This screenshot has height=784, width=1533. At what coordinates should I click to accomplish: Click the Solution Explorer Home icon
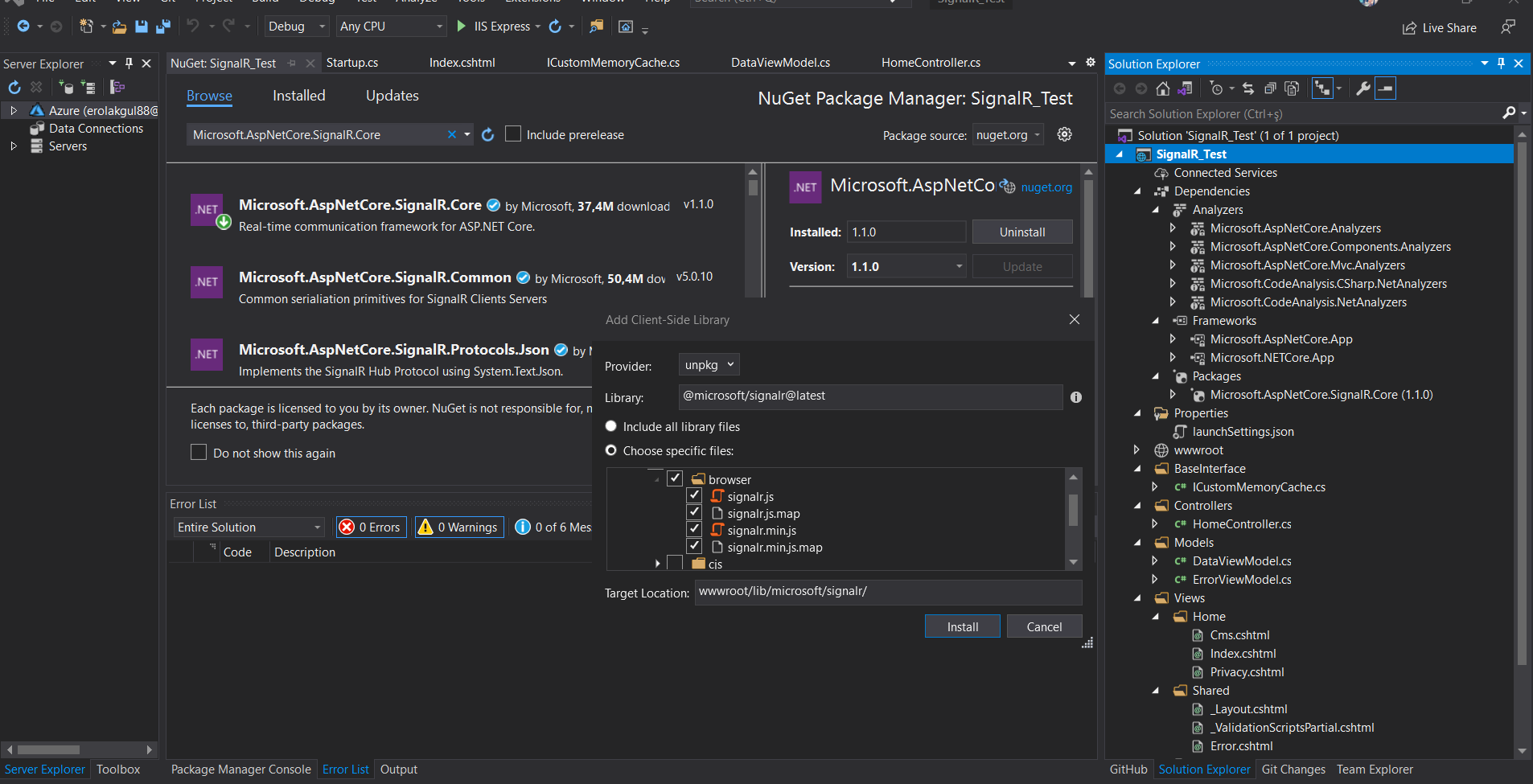point(1162,88)
